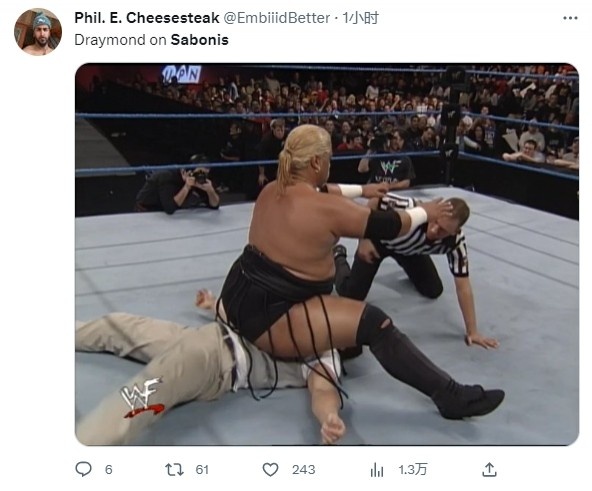This screenshot has width=592, height=491.
Task: Open the three-dot more options menu
Action: 570,18
